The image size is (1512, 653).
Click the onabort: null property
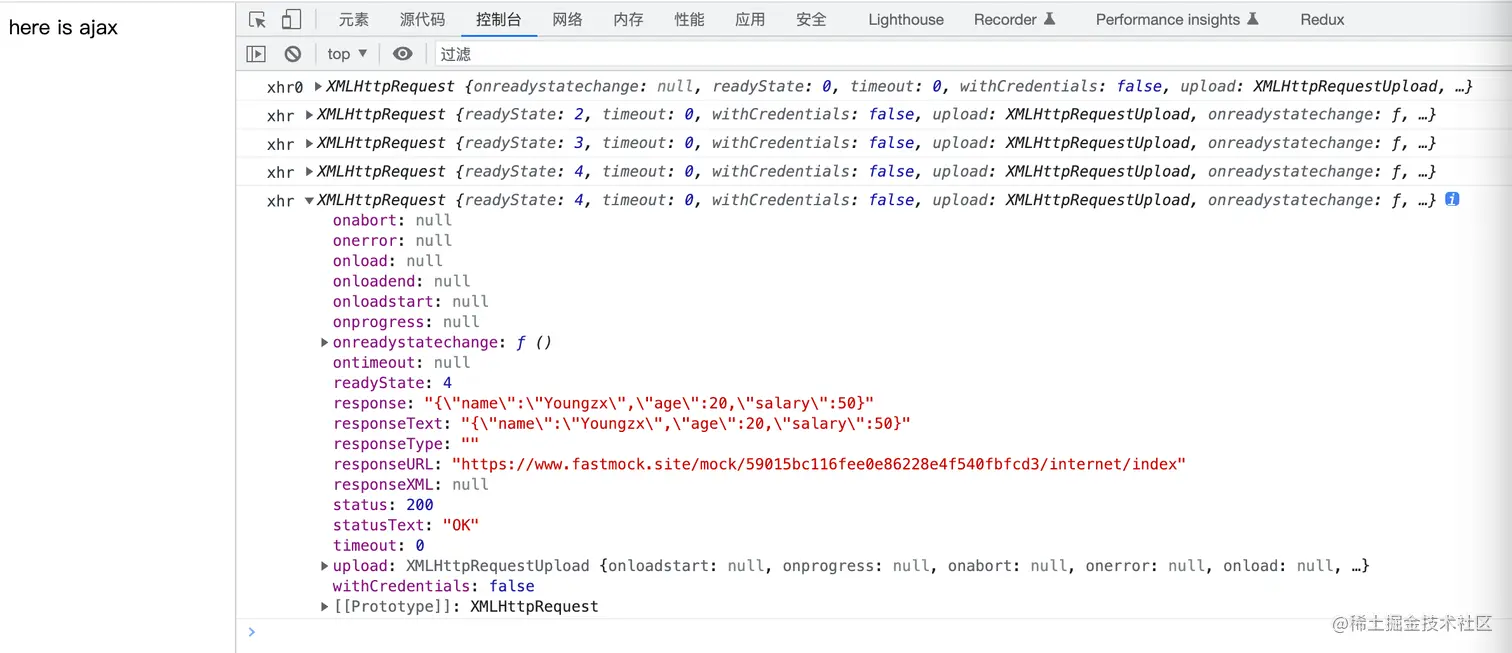tap(392, 220)
